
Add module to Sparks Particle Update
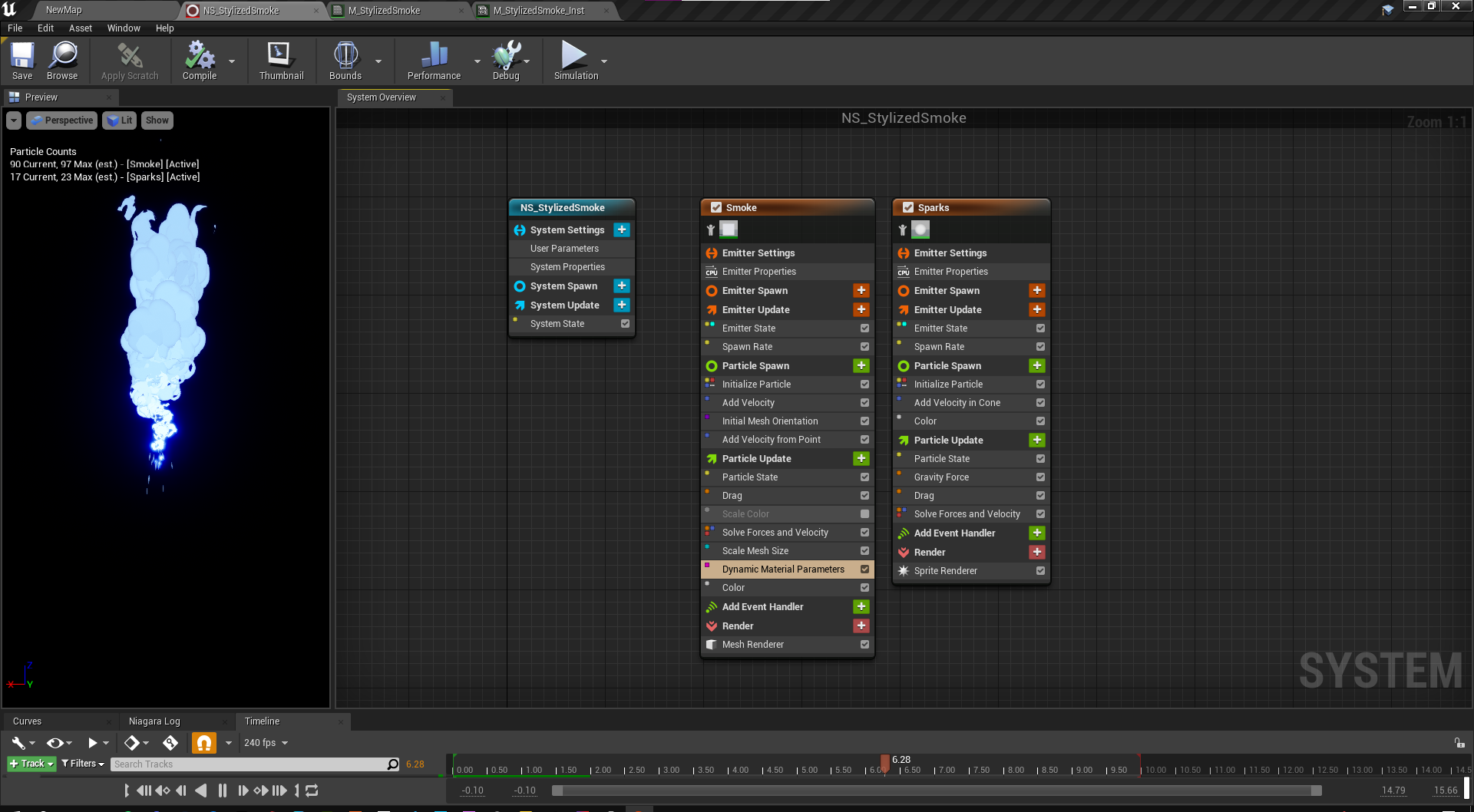click(1037, 440)
